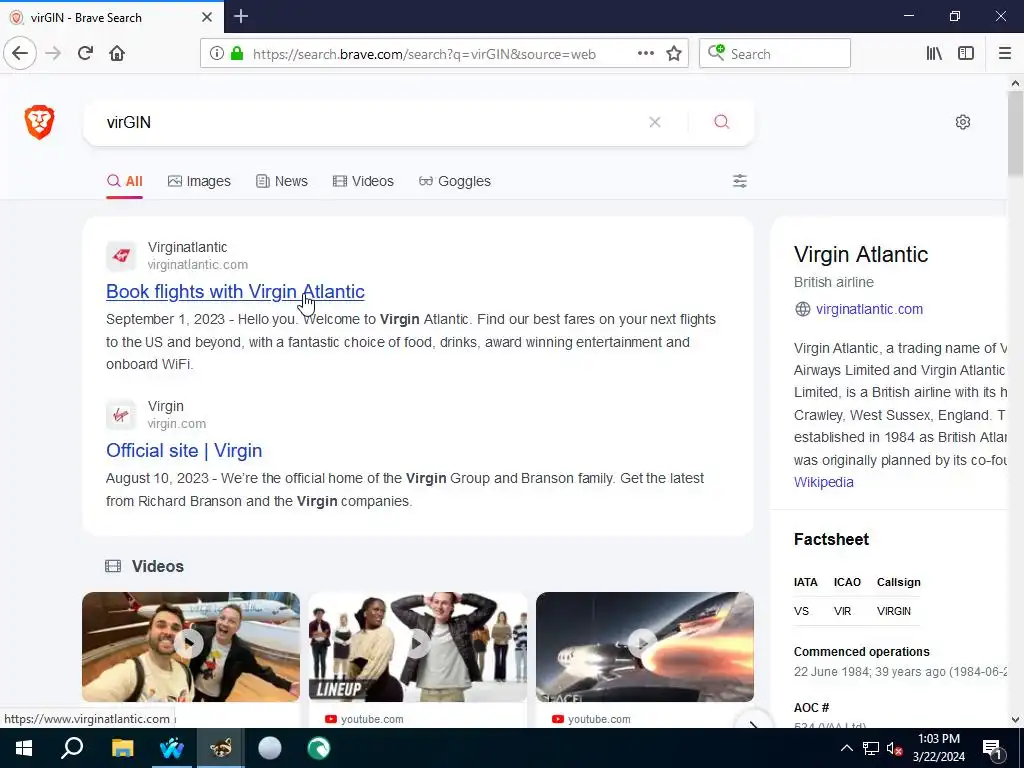Play the spaceship rocket video thumbnail
The image size is (1024, 768).
(645, 647)
